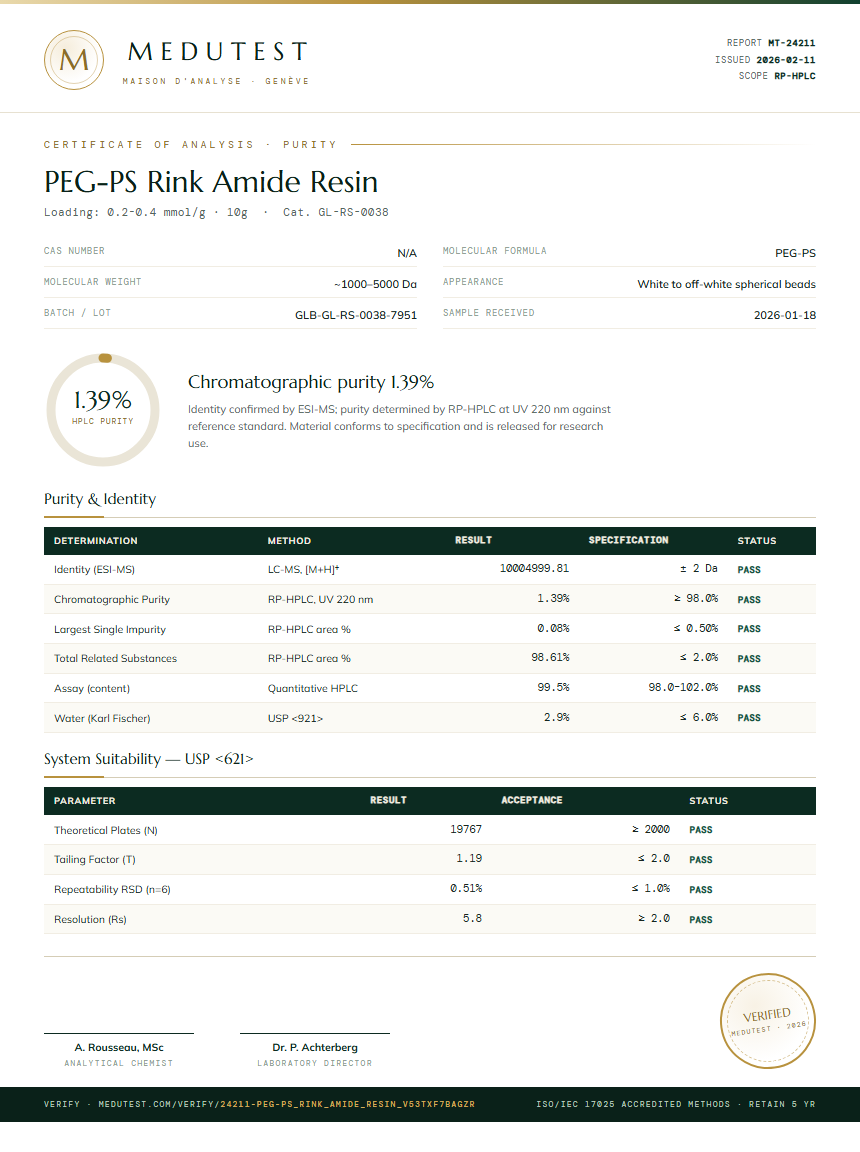Click the System Suitability — USP <621> heading
The image size is (860, 1152).
(148, 759)
